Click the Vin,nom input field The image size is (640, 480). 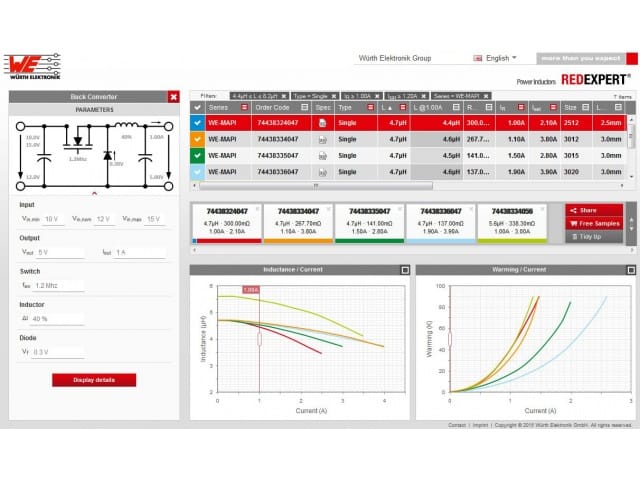(x=104, y=220)
